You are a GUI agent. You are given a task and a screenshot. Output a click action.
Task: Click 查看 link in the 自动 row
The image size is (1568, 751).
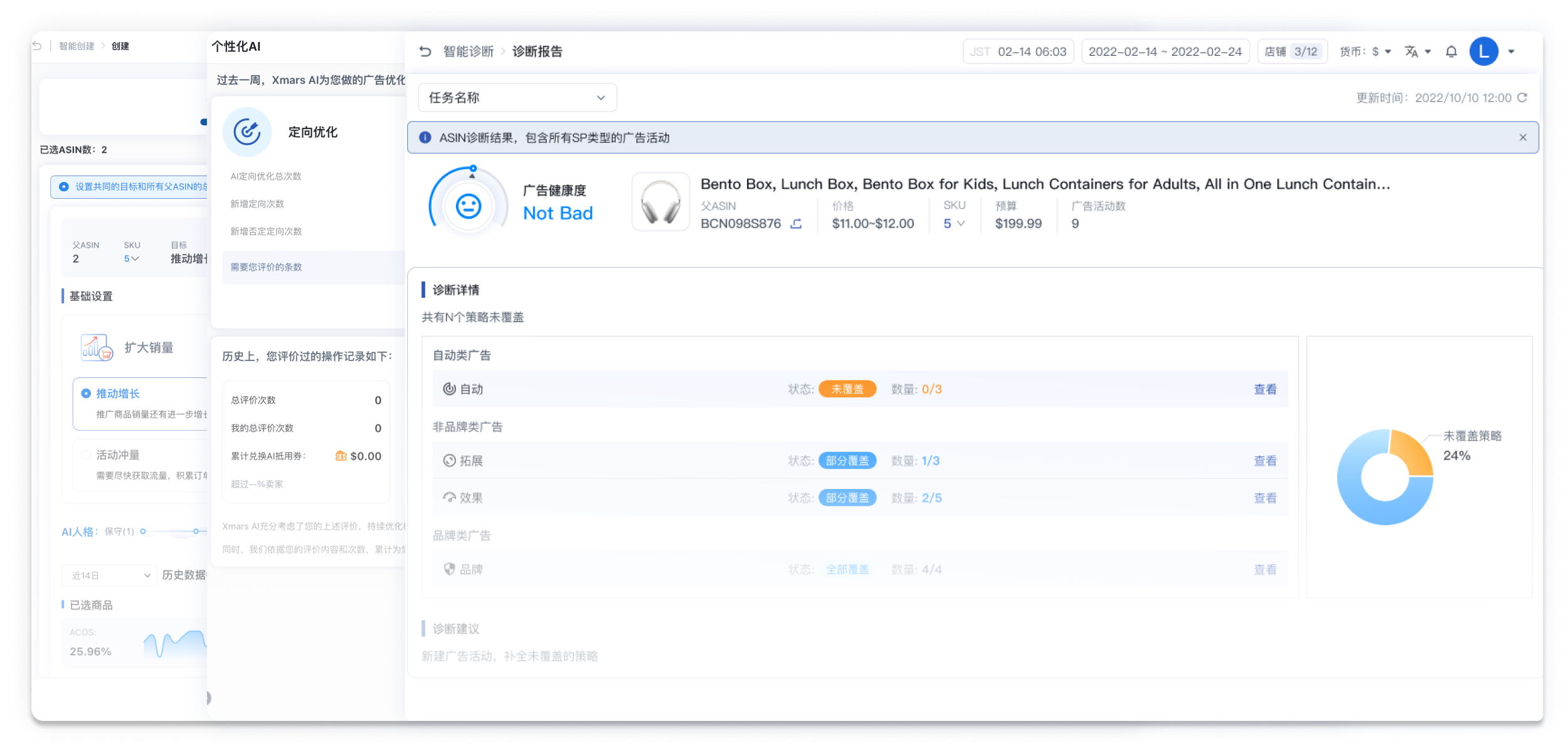click(1265, 389)
